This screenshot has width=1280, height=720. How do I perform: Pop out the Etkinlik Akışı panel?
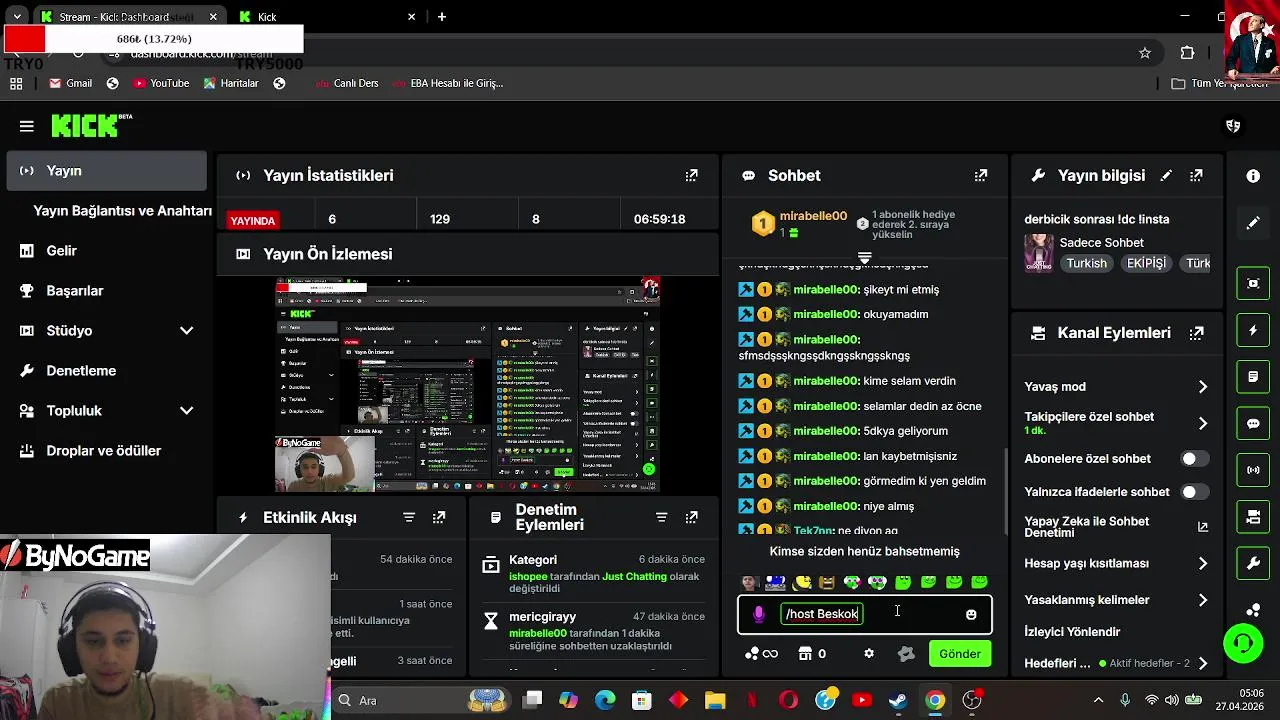(439, 517)
